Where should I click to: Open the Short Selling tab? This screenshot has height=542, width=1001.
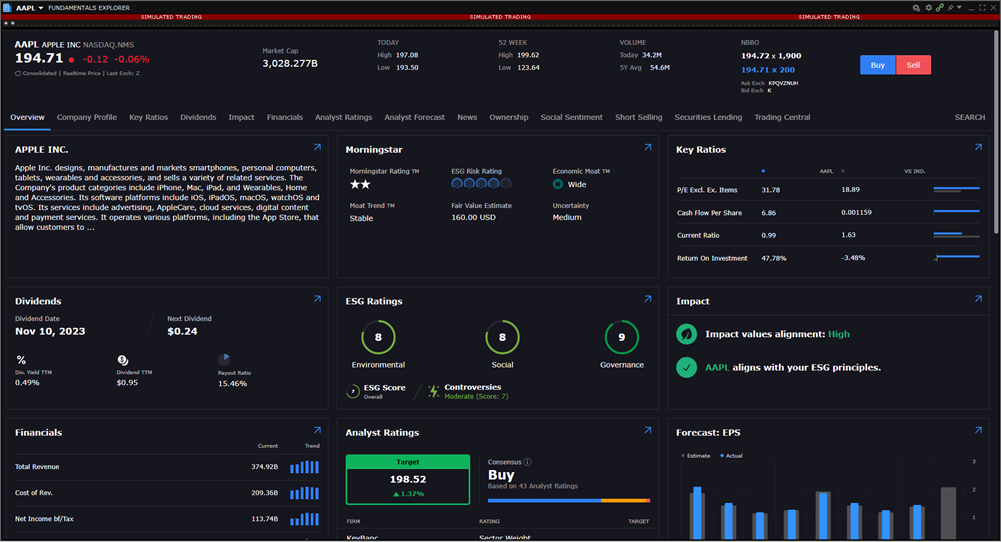click(638, 117)
